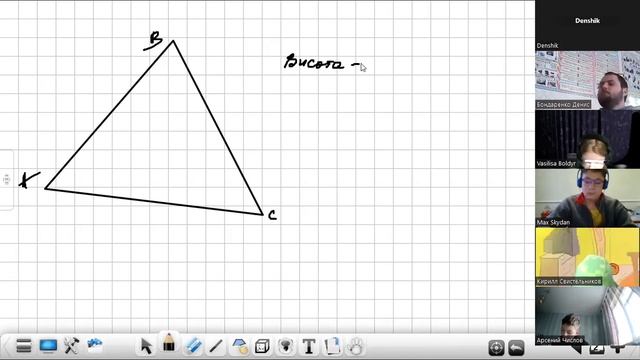Select Max Skydan video tile
This screenshot has width=640, height=360.
[587, 198]
